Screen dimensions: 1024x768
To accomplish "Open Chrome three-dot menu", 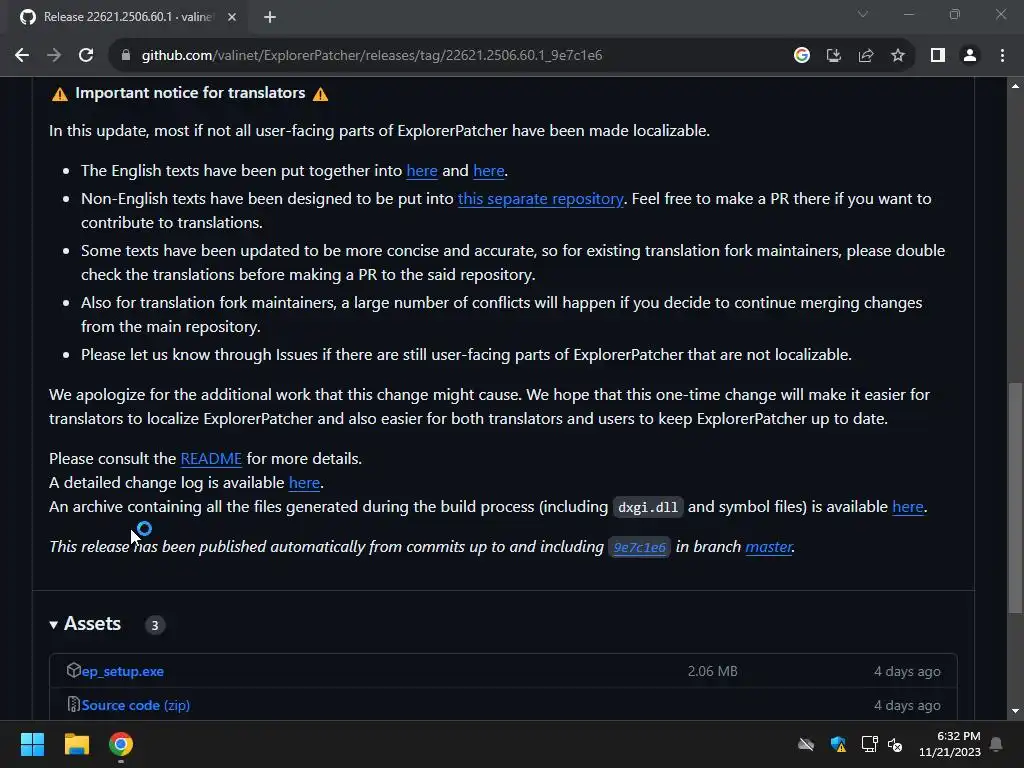I will 1002,56.
